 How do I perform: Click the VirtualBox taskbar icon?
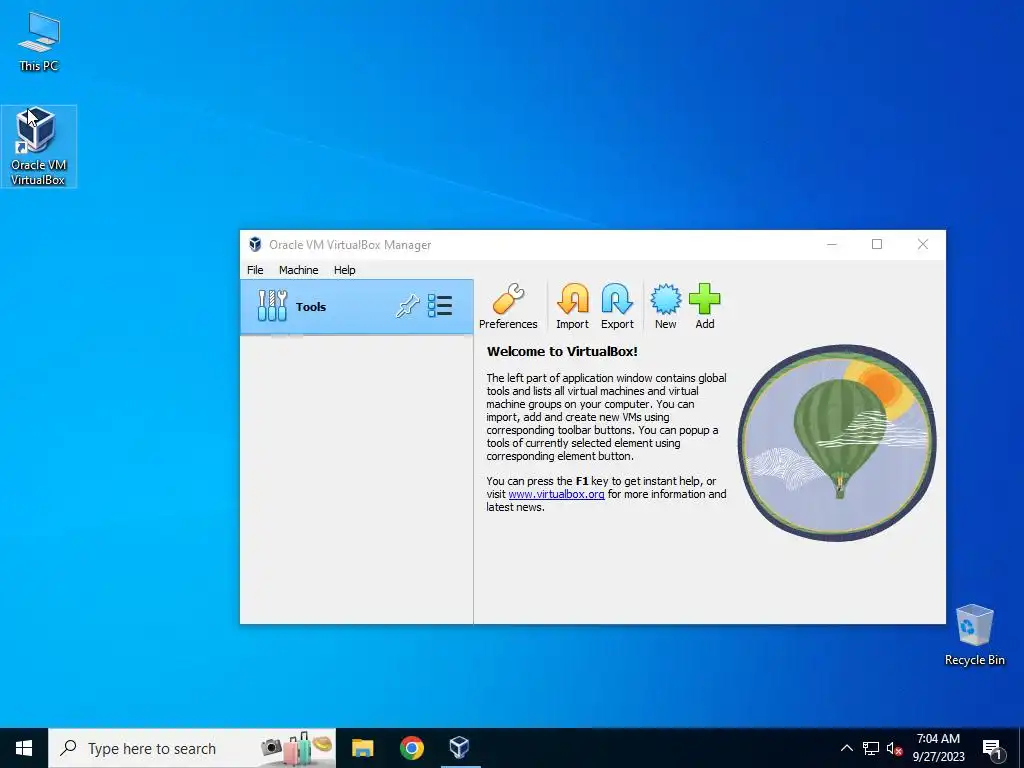pyautogui.click(x=460, y=748)
